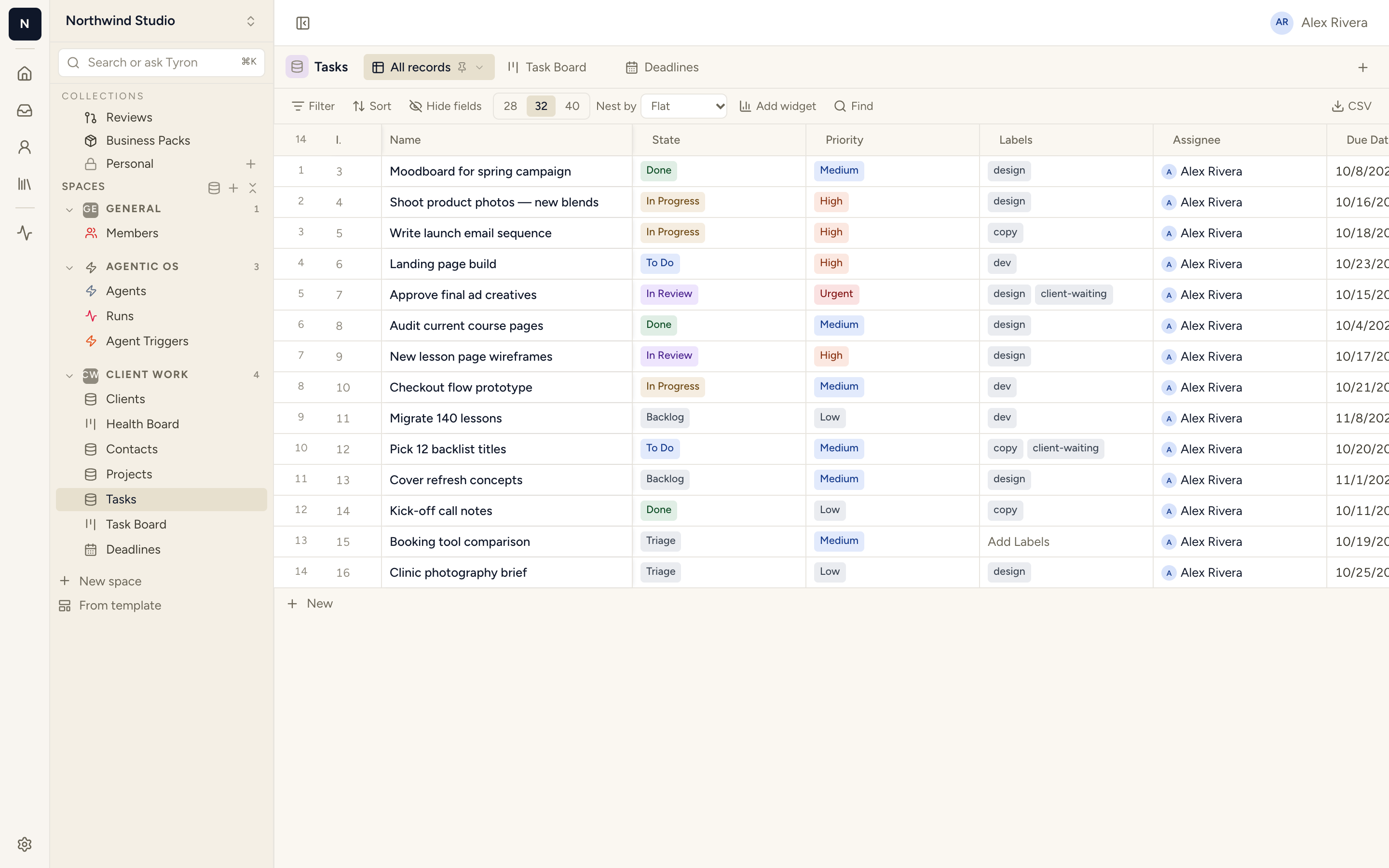Viewport: 1389px width, 868px height.
Task: Set row height to 28
Action: coord(510,106)
